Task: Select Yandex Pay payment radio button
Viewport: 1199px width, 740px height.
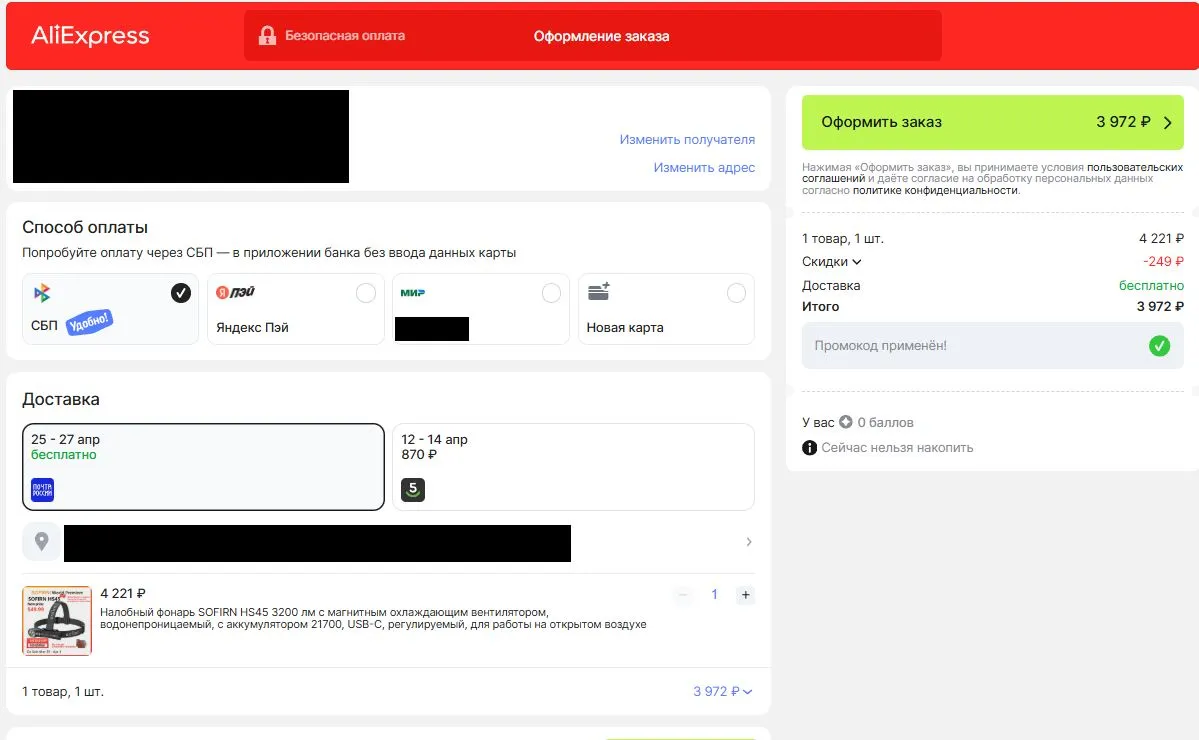Action: [366, 293]
